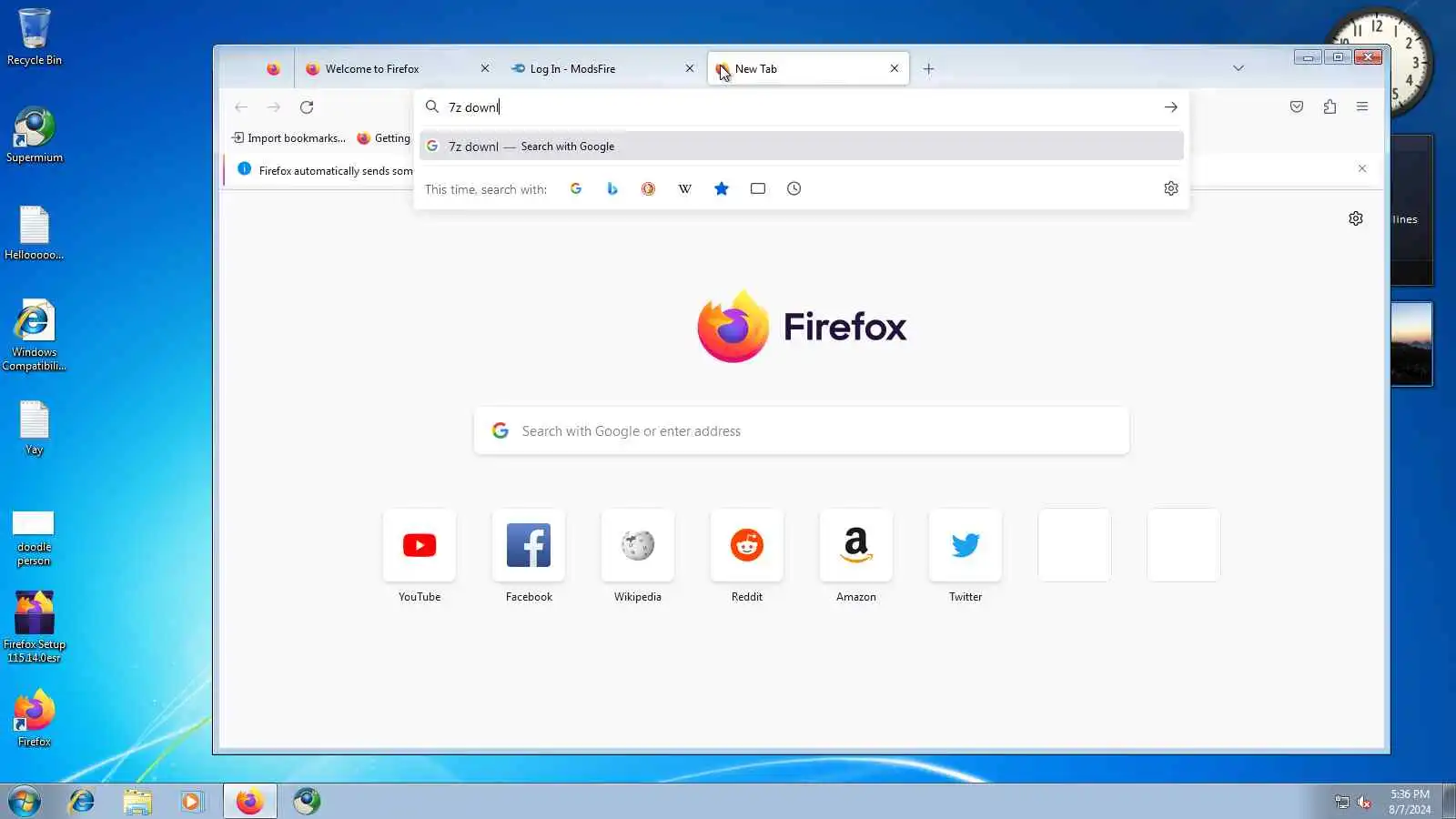The image size is (1456, 819).
Task: Open Windows Media Player from taskbar
Action: [191, 802]
